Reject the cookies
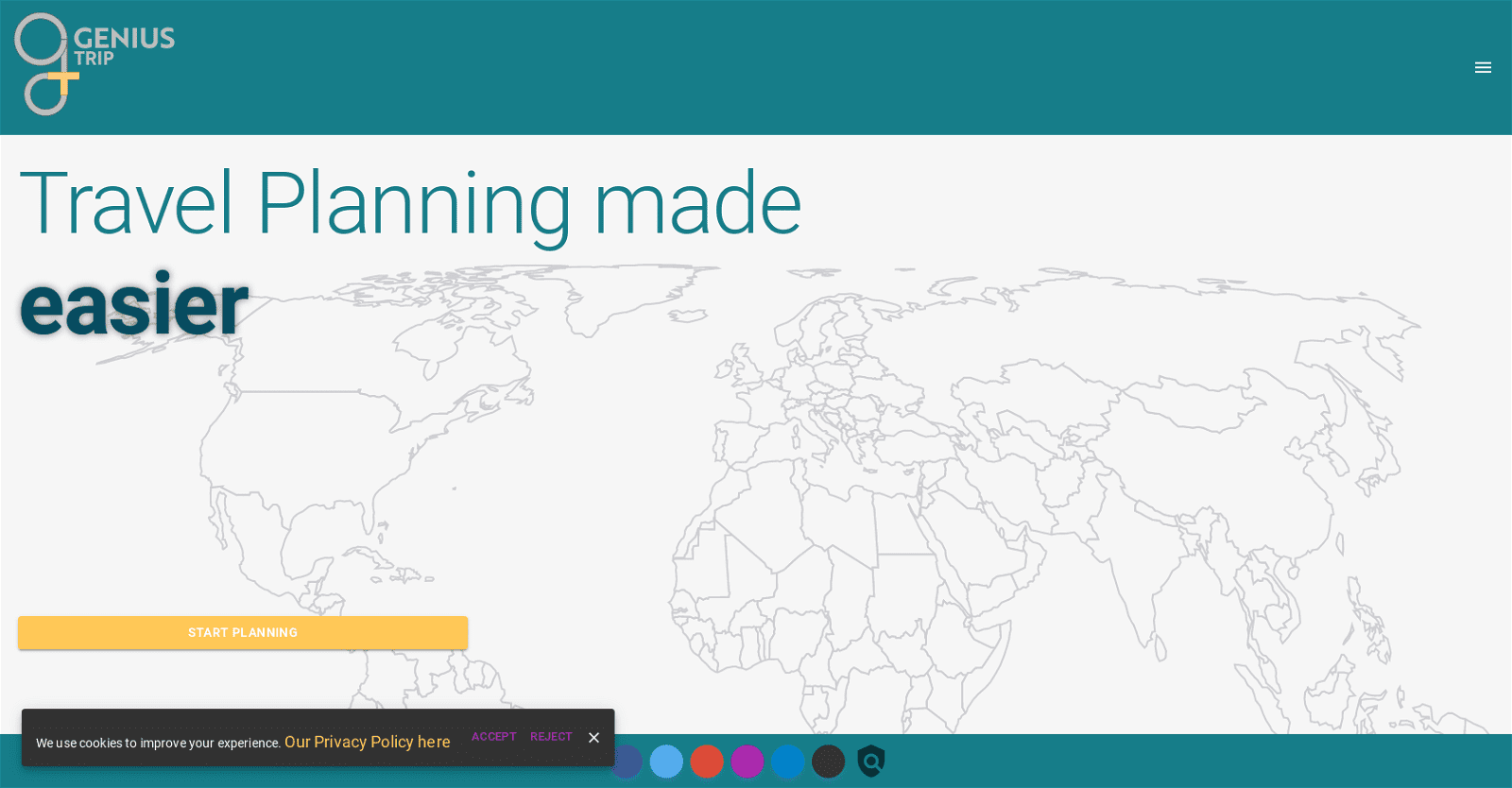1512x788 pixels. pyautogui.click(x=551, y=737)
